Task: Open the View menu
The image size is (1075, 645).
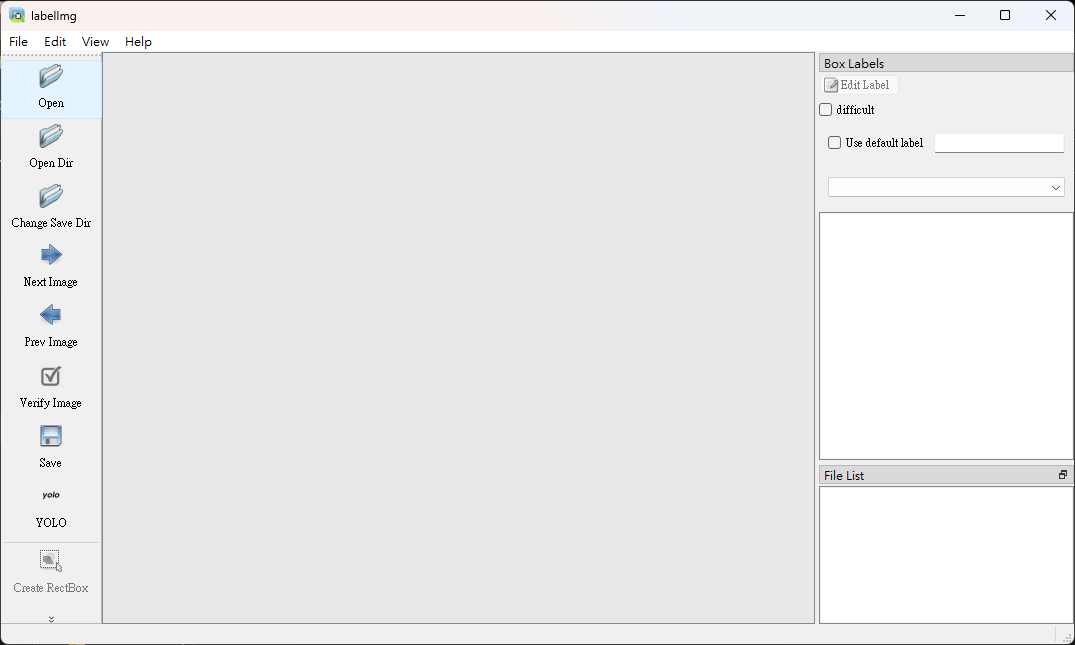Action: [x=96, y=42]
